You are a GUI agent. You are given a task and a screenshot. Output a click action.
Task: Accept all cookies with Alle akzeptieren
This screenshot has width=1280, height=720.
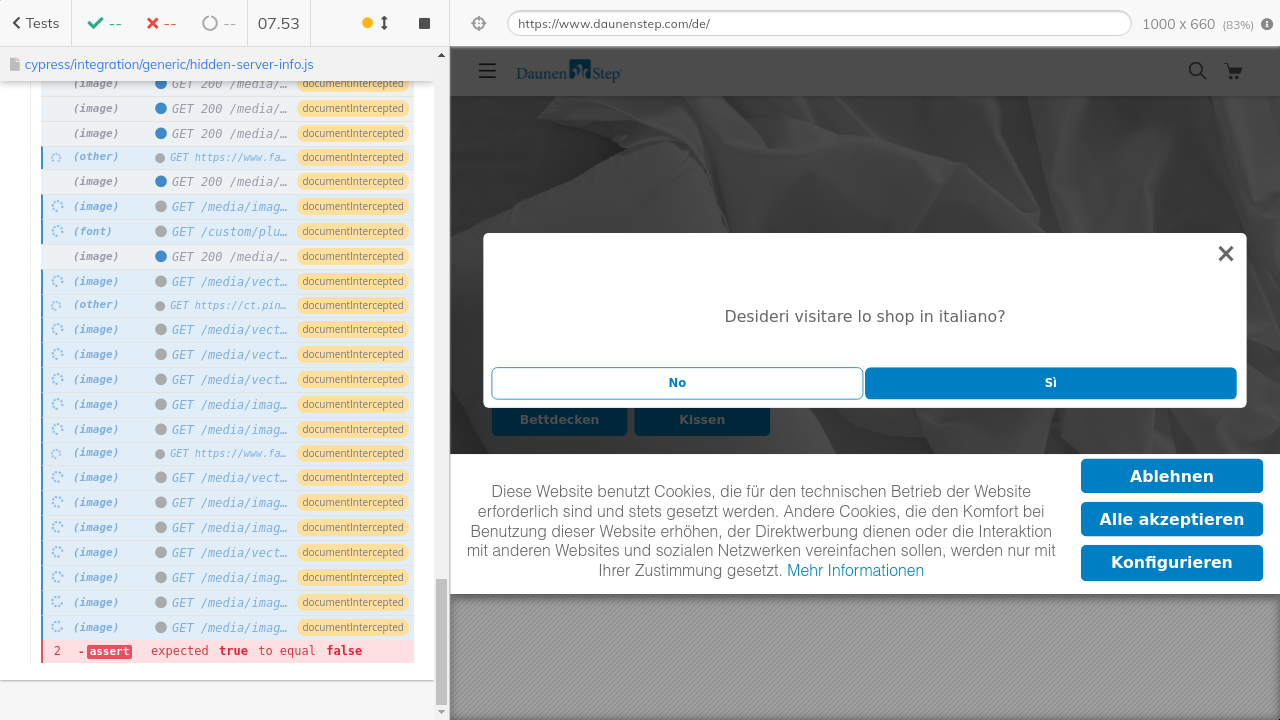click(x=1171, y=519)
